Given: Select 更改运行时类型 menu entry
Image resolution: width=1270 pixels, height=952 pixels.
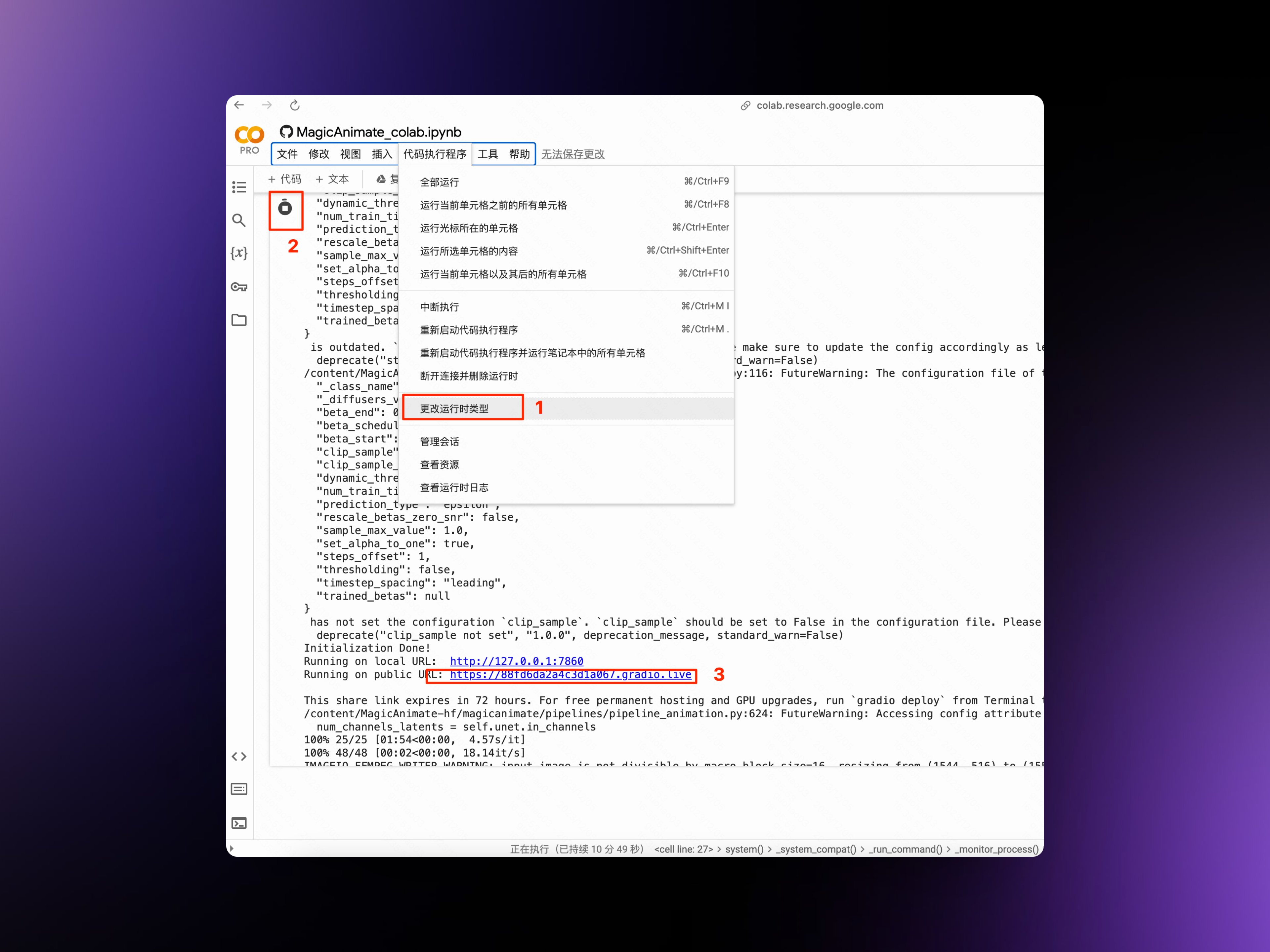Looking at the screenshot, I should click(454, 409).
